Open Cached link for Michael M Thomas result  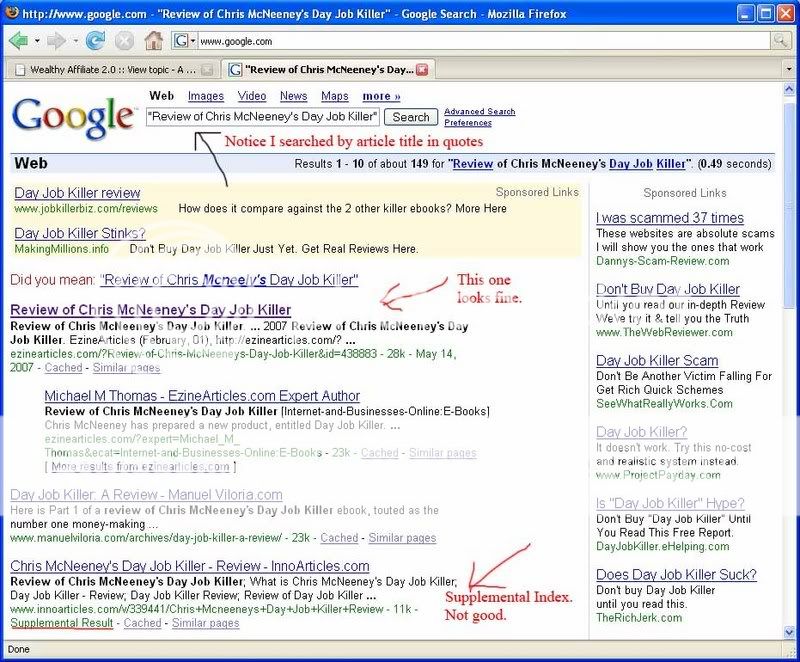pos(380,452)
